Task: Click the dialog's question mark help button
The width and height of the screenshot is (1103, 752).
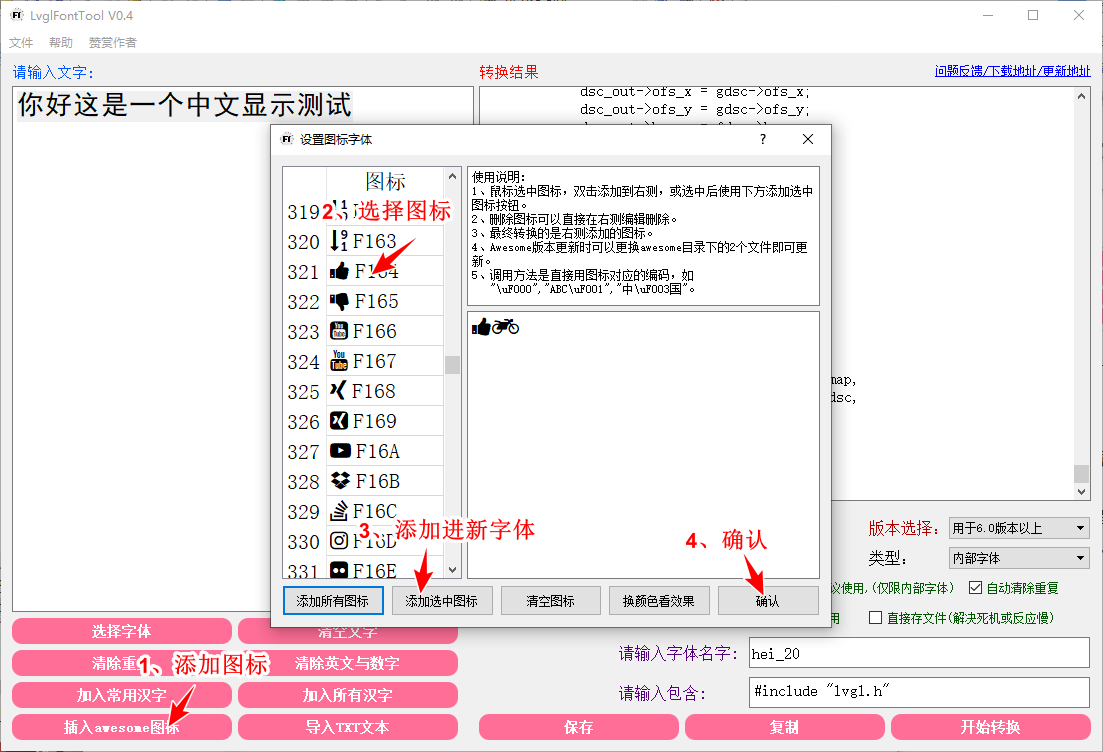Action: pos(762,139)
